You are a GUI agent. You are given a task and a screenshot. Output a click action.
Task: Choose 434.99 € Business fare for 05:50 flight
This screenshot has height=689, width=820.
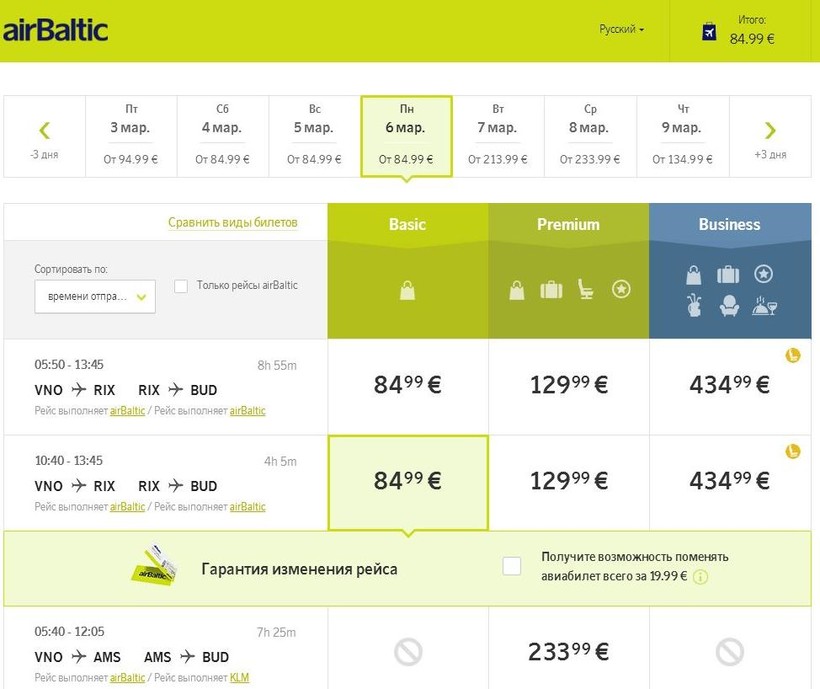[x=730, y=386]
